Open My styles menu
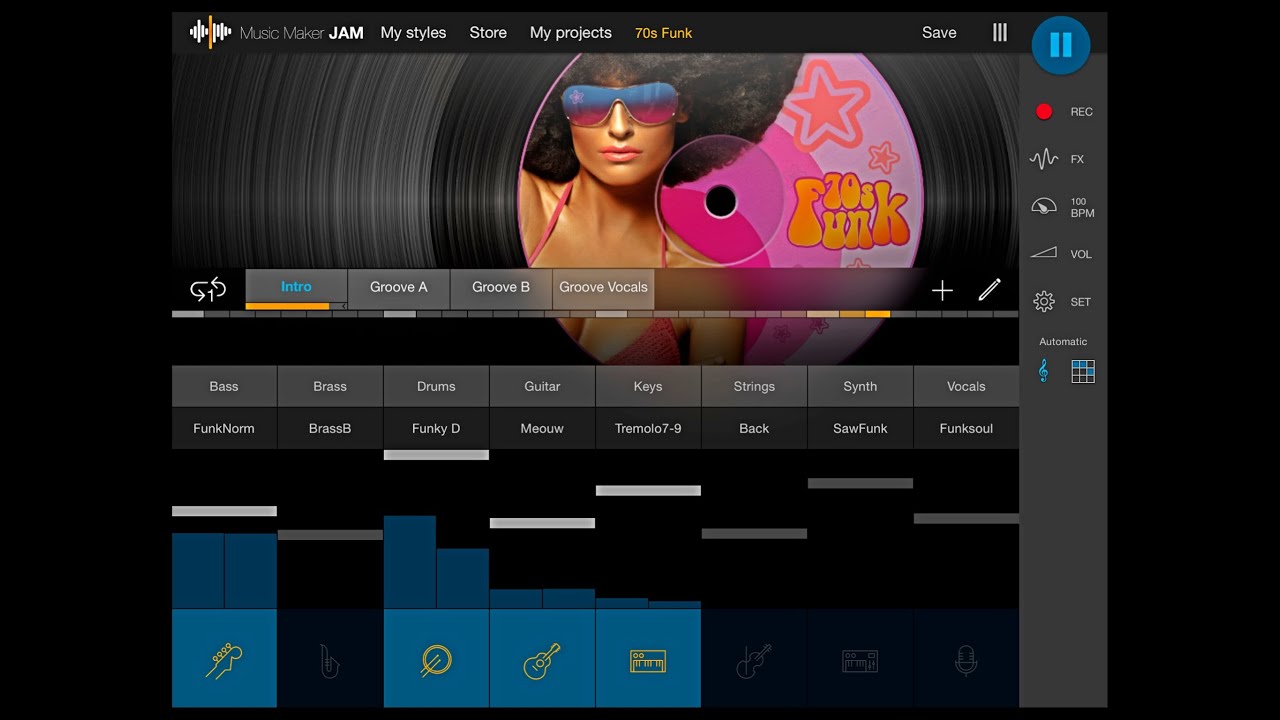1280x720 pixels. (413, 33)
